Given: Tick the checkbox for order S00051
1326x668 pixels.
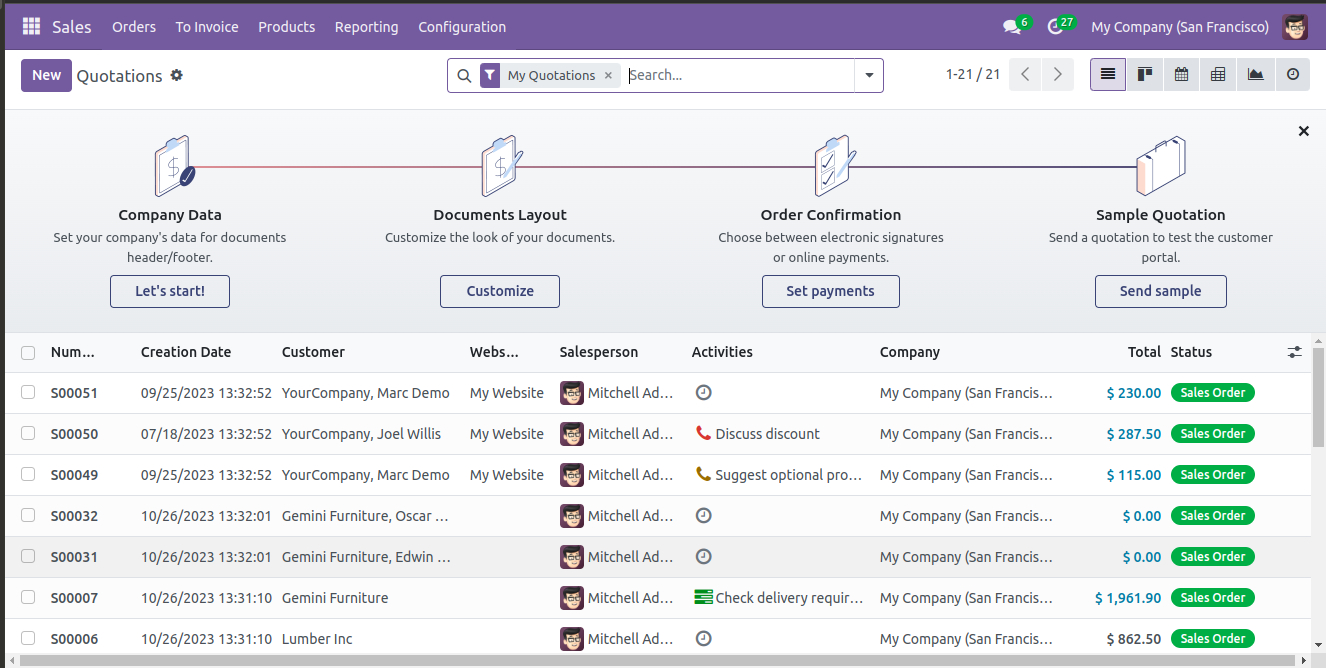Looking at the screenshot, I should coord(28,393).
